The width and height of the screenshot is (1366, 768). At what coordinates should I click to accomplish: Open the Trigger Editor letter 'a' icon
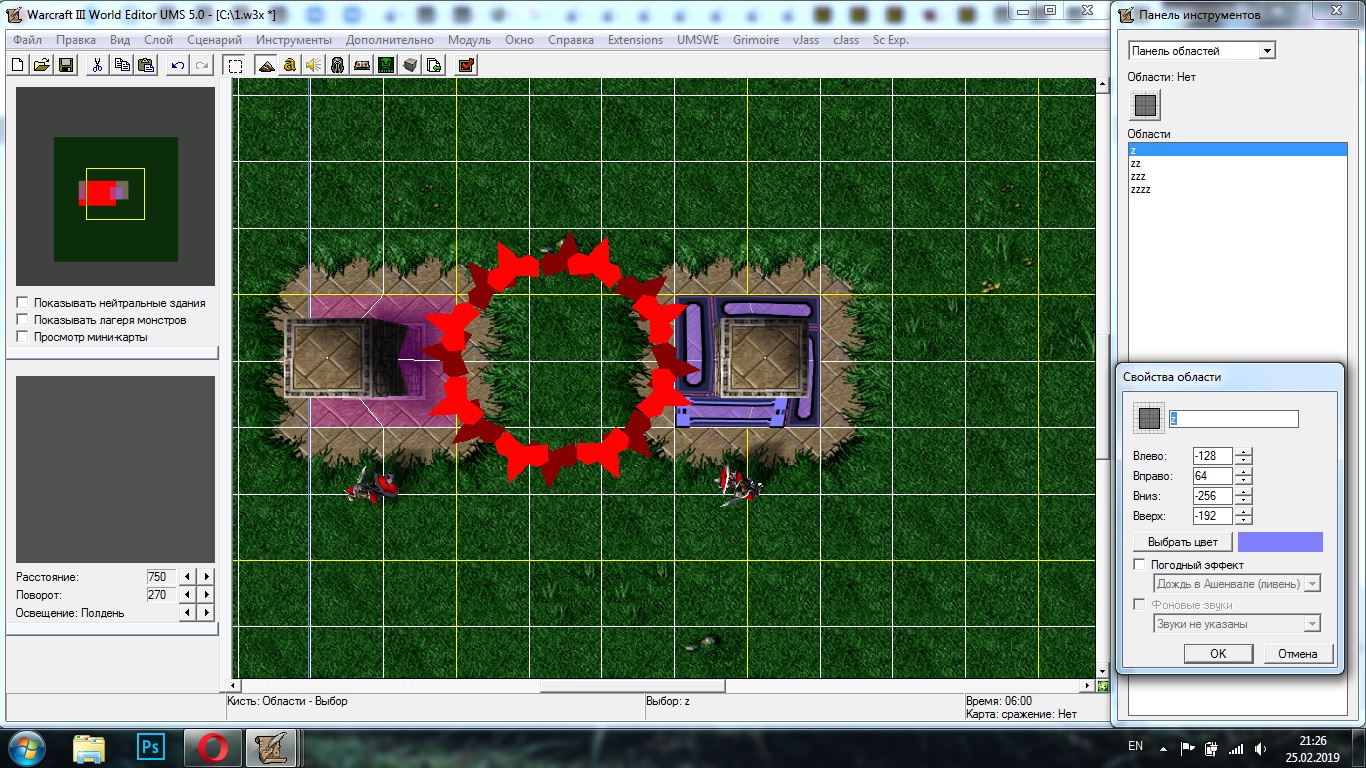click(290, 65)
